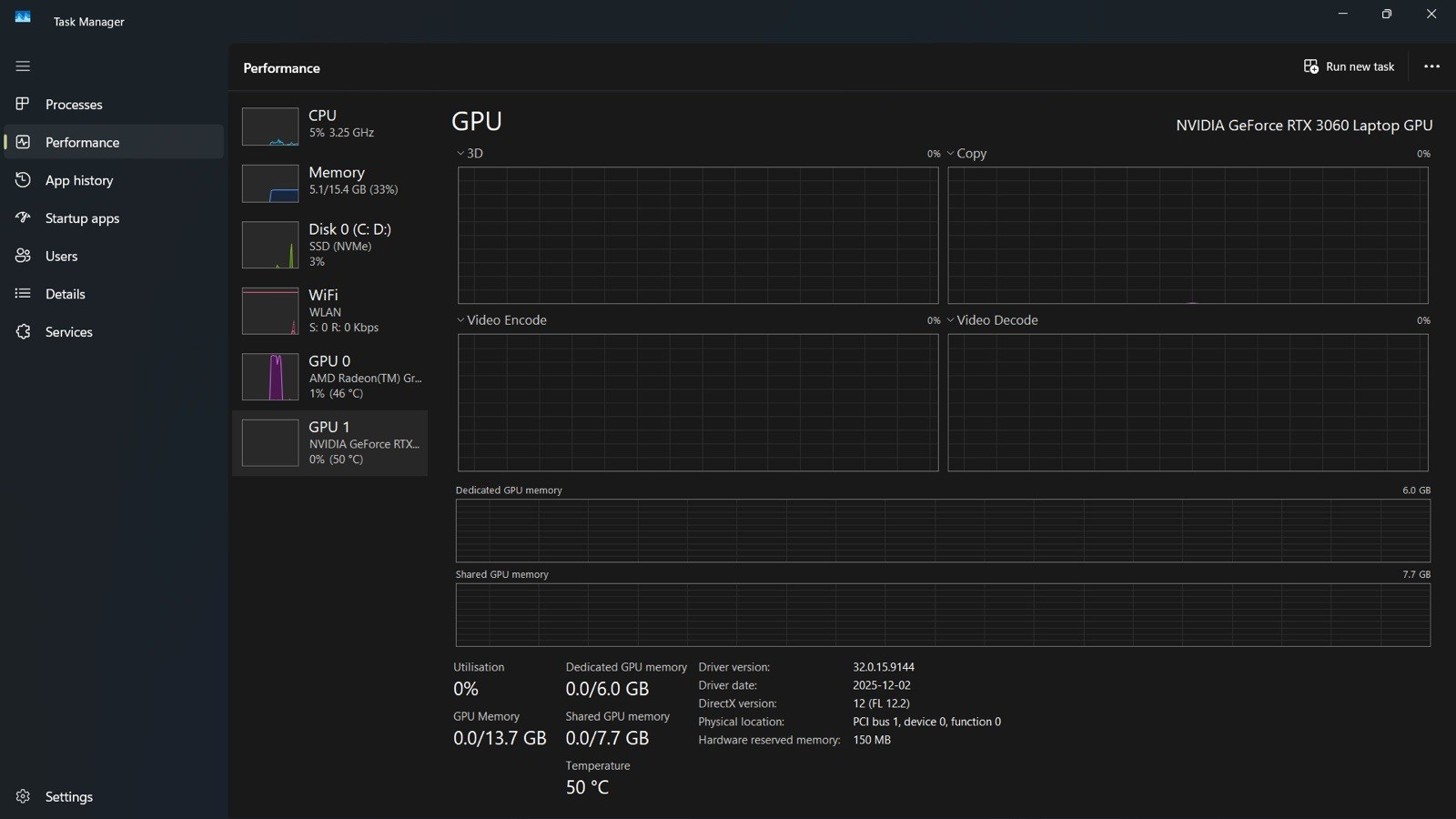Select GPU 0 AMD Radeon entry
The image size is (1456, 819).
pos(329,377)
